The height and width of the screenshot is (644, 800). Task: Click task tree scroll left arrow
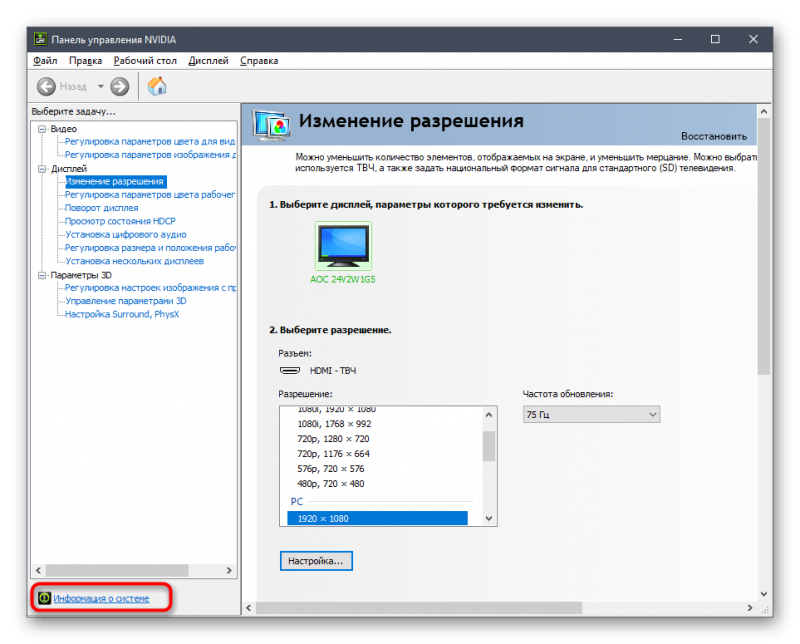click(38, 570)
